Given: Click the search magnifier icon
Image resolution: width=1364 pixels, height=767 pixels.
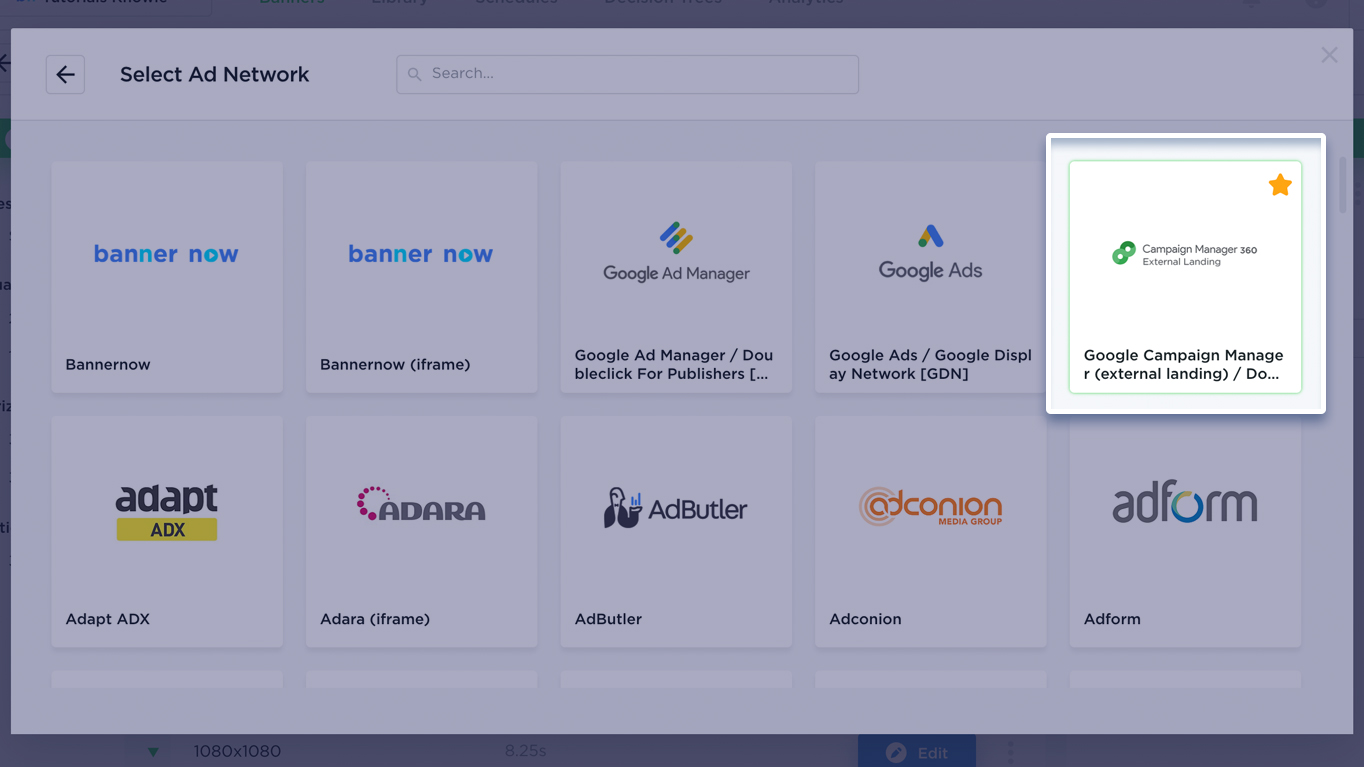Looking at the screenshot, I should click(x=414, y=74).
